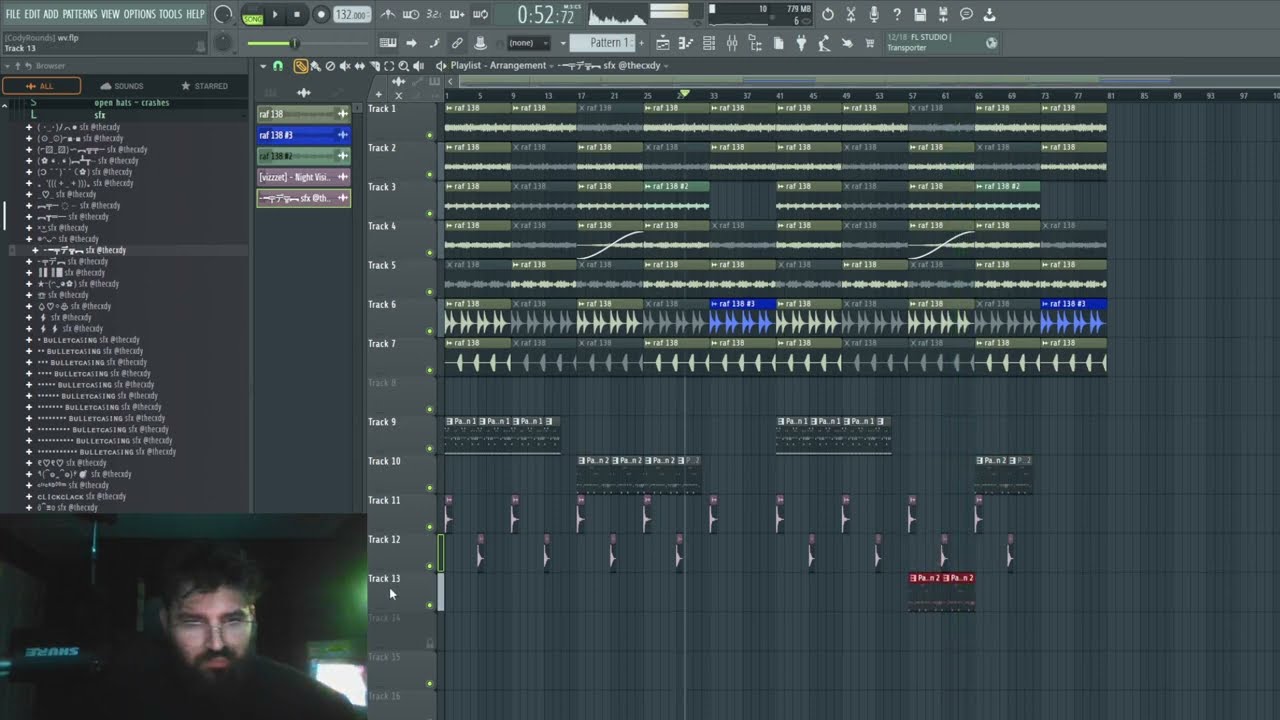Click the audio editor scissors icon

pyautogui.click(x=850, y=14)
